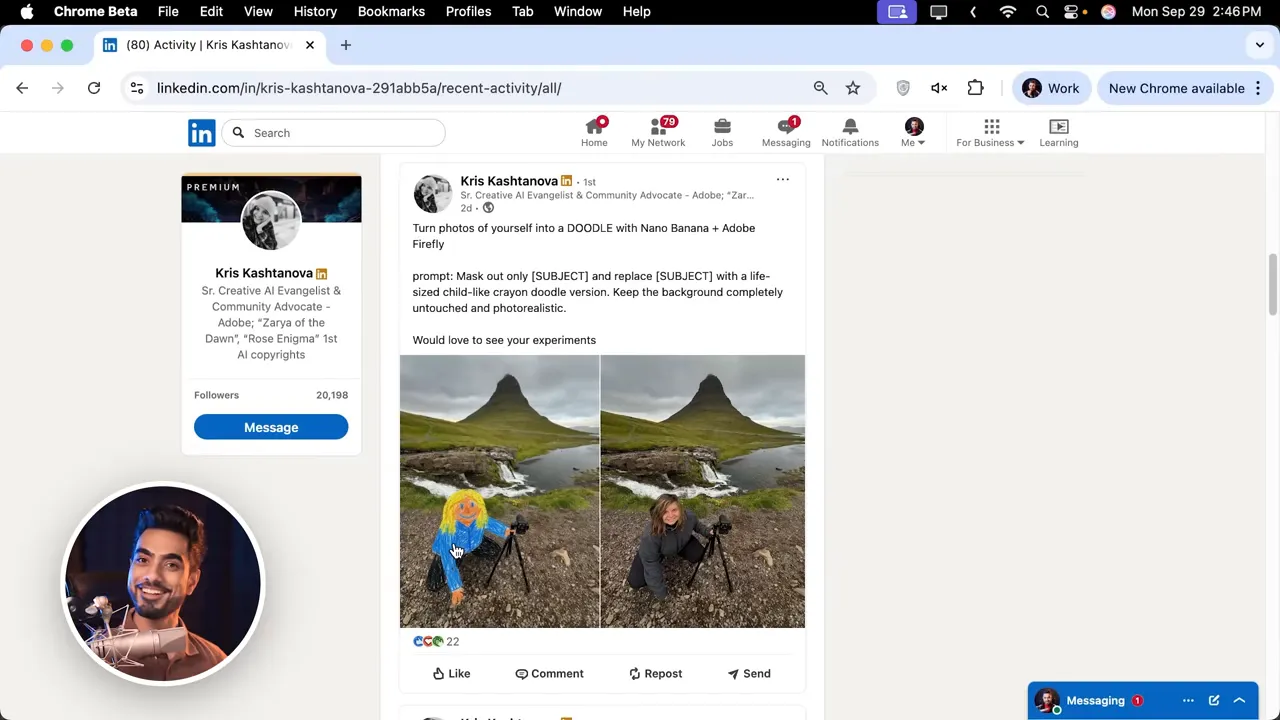Mute the tab audio icon in toolbar
This screenshot has width=1280, height=720.
(939, 88)
